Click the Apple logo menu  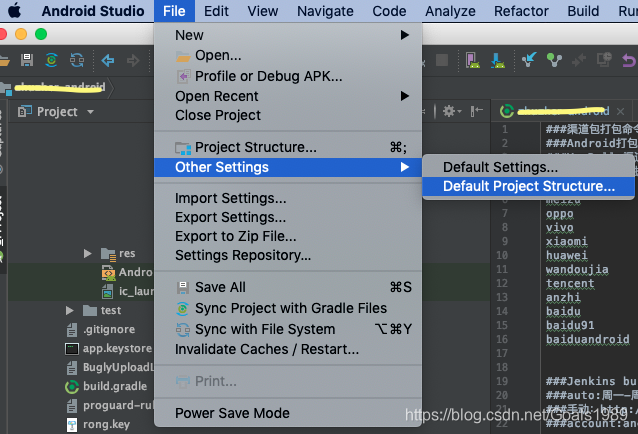tap(15, 11)
